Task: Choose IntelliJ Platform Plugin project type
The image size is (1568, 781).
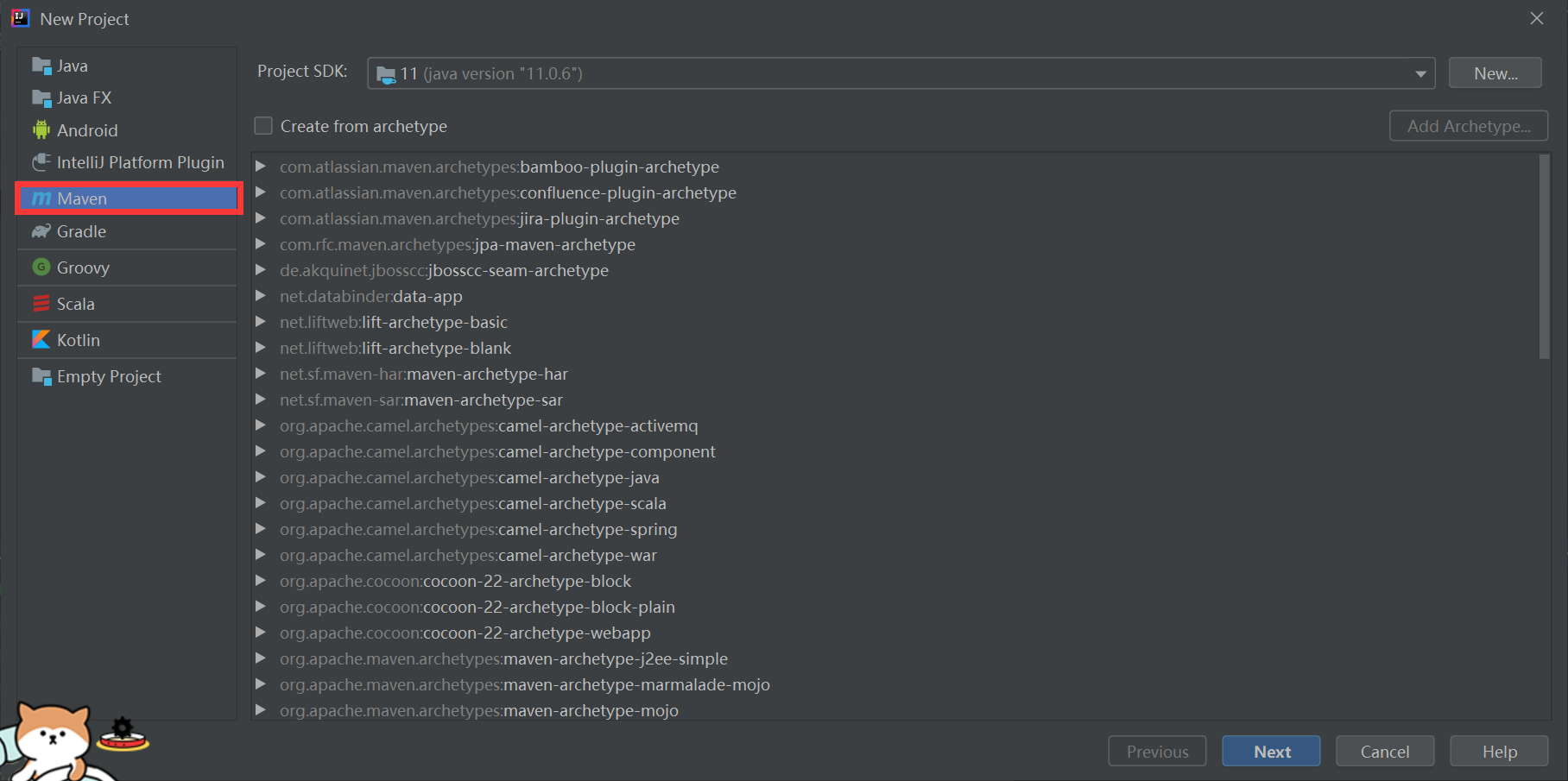Action: click(127, 162)
